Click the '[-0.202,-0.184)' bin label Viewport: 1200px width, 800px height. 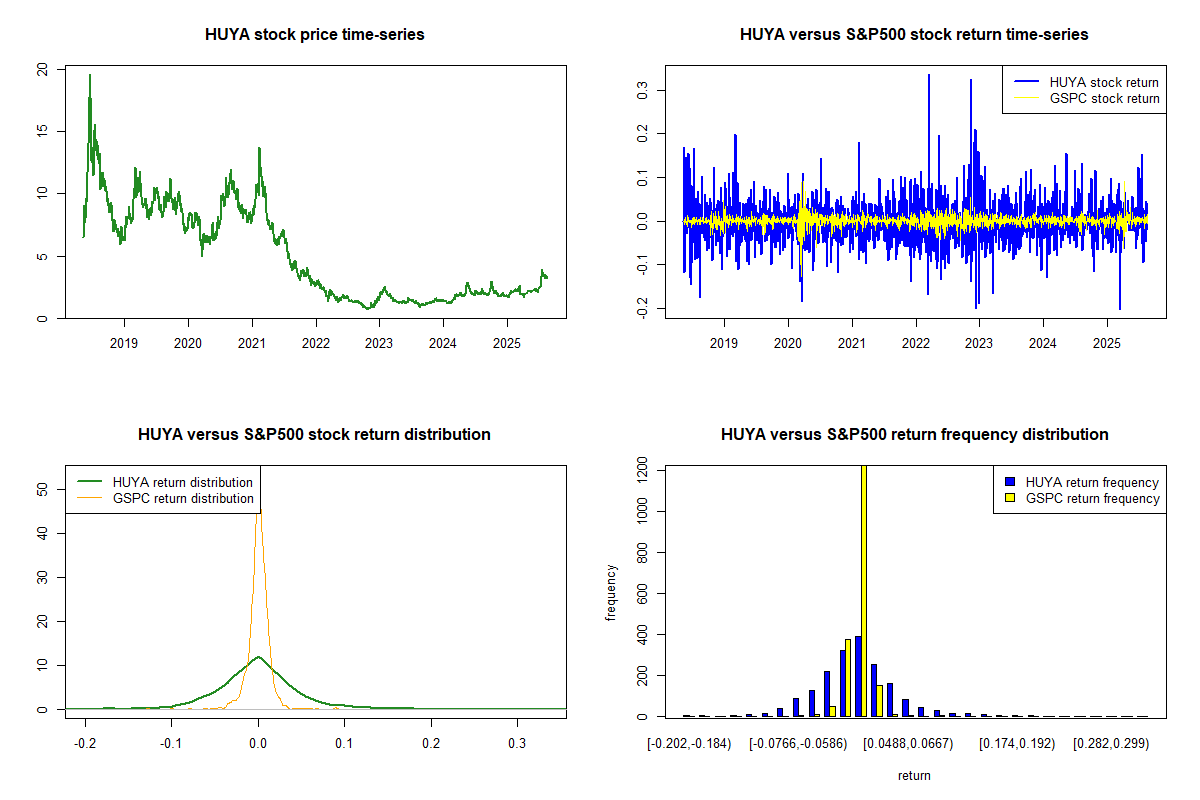coord(690,743)
